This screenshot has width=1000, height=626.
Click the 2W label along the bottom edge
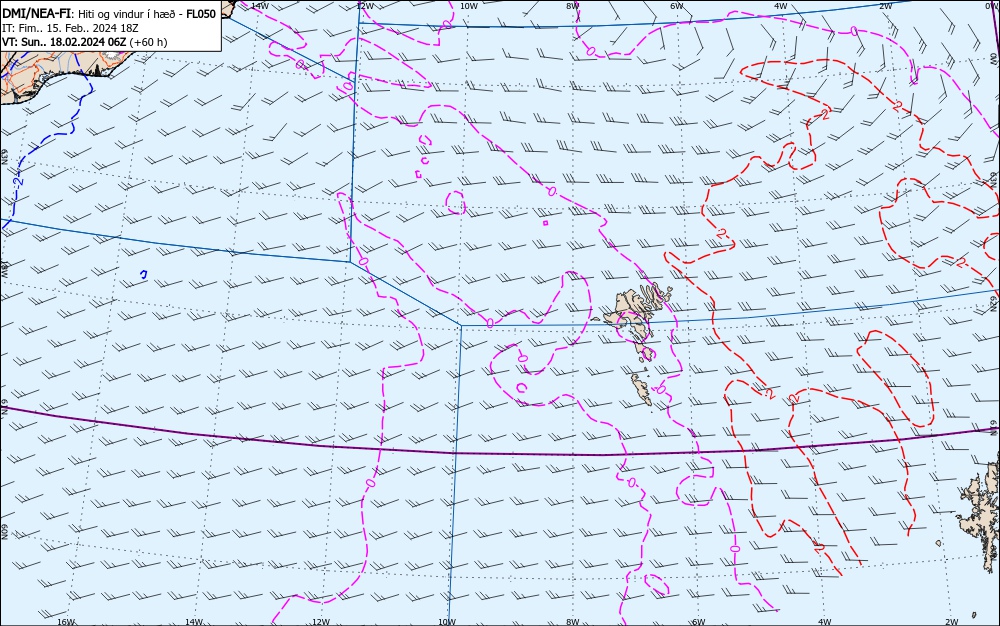(951, 622)
